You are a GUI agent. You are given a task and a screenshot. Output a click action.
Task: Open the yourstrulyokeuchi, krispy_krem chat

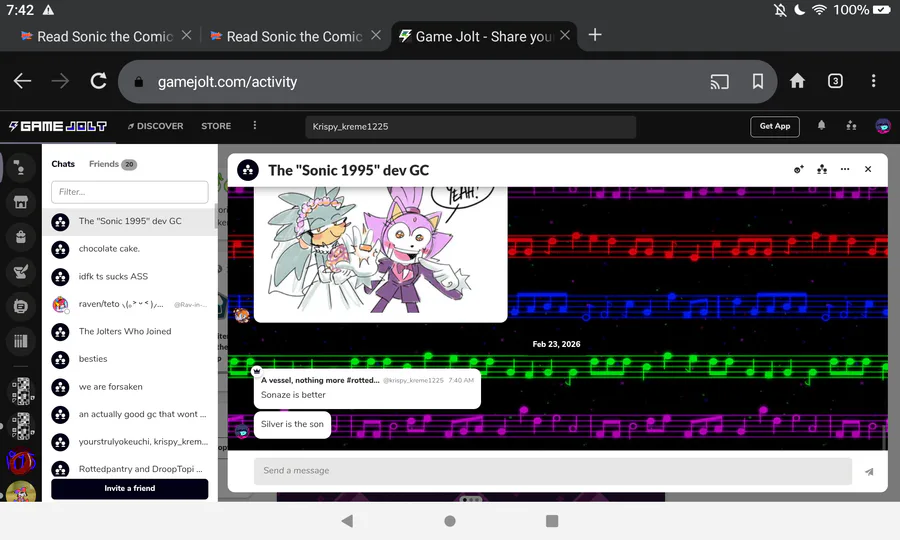tap(130, 442)
